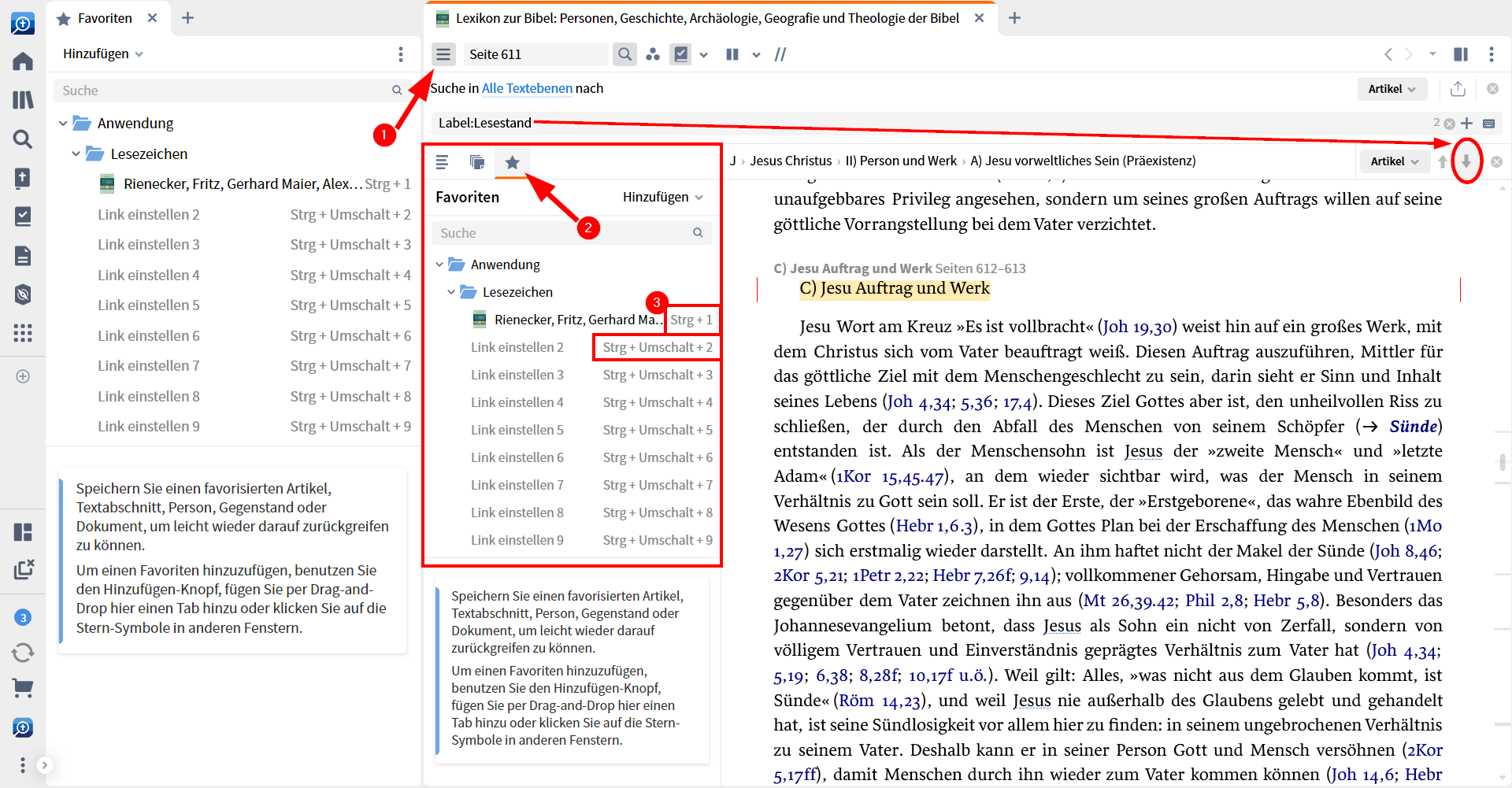Follow the Joh 19,30 Bible reference link
This screenshot has width=1512, height=788.
click(x=1138, y=327)
